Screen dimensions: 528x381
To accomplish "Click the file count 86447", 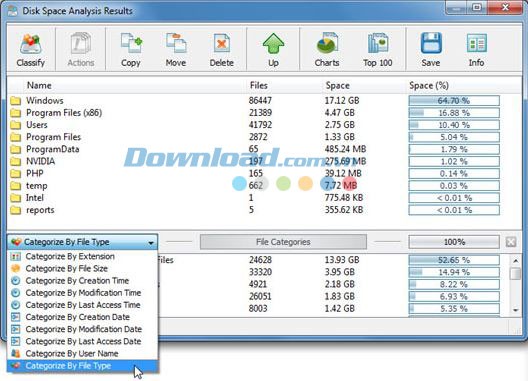I will click(260, 101).
